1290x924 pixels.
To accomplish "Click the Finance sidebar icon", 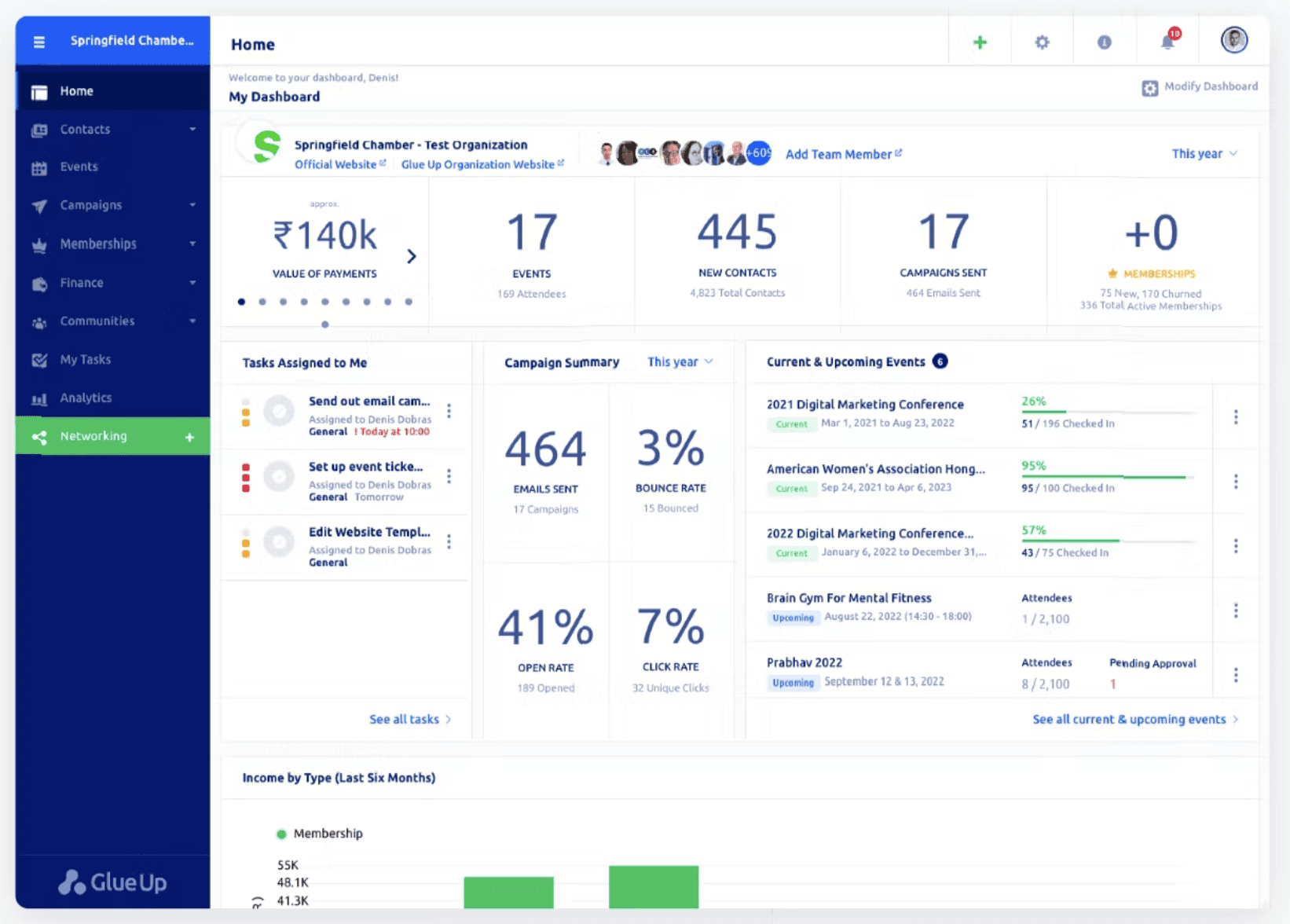I will pos(39,284).
